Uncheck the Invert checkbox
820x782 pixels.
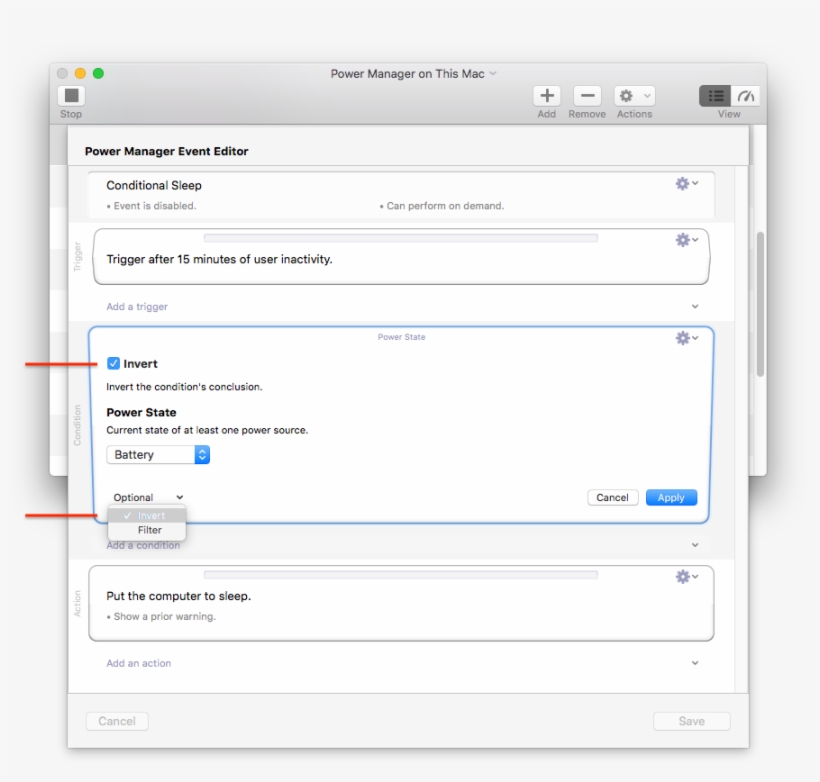(x=113, y=364)
